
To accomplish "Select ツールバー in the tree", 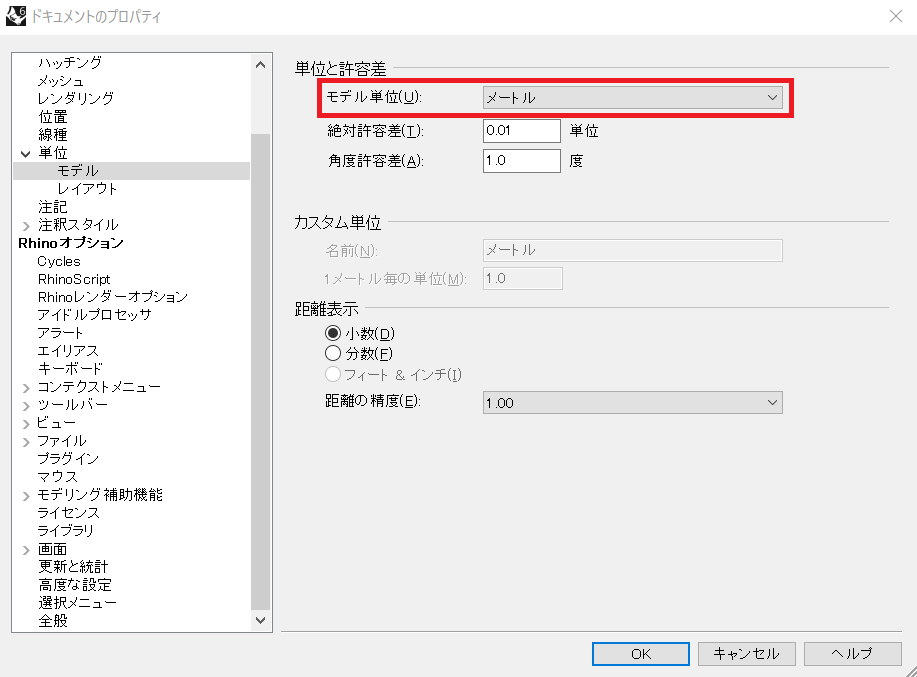I will (x=73, y=405).
